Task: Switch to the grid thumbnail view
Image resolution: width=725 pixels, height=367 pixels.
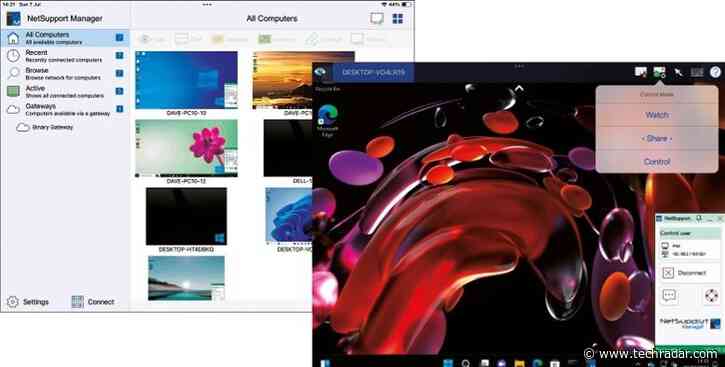Action: 398,18
